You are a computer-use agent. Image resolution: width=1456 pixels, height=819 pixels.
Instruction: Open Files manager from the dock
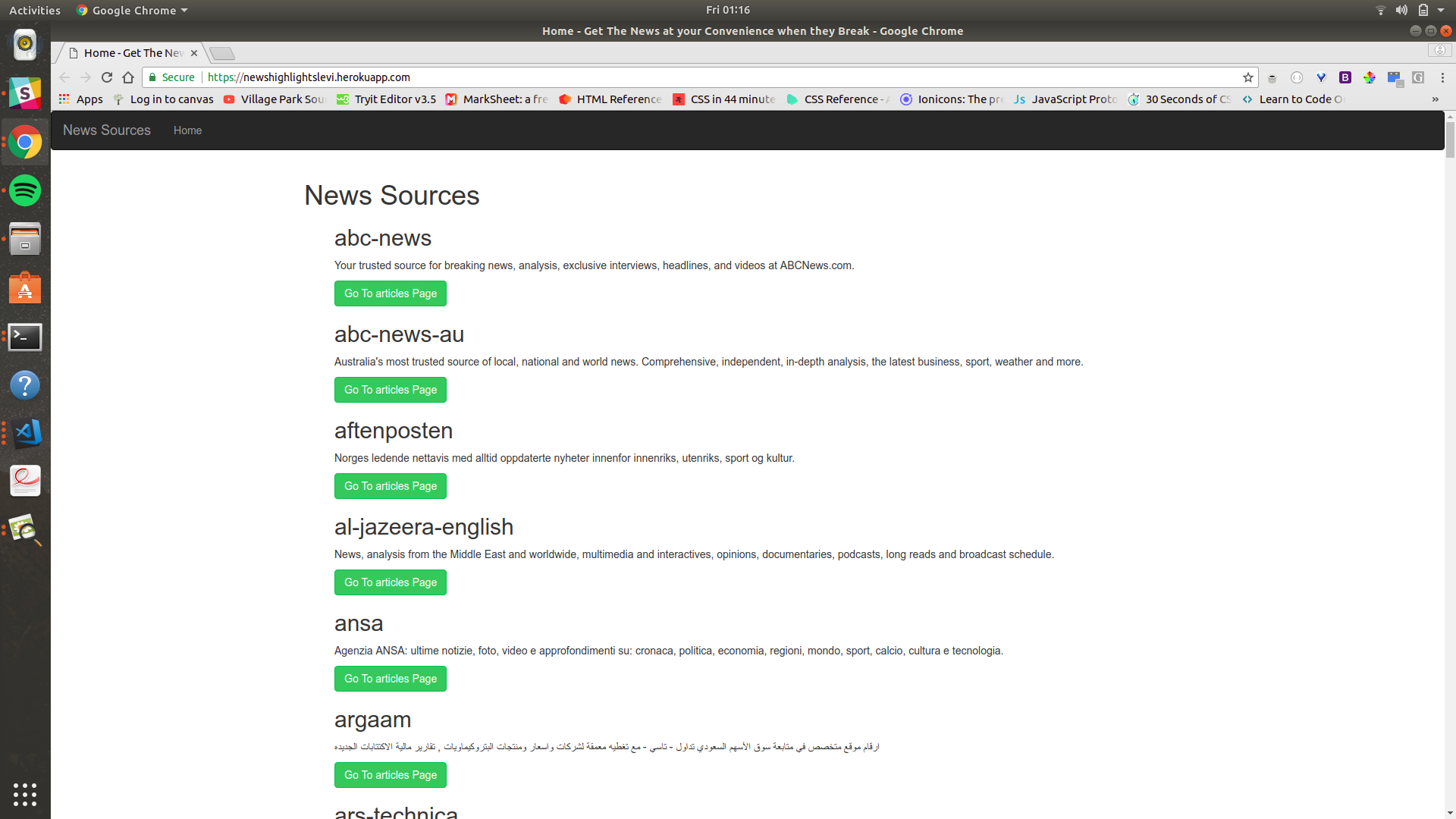[x=25, y=239]
